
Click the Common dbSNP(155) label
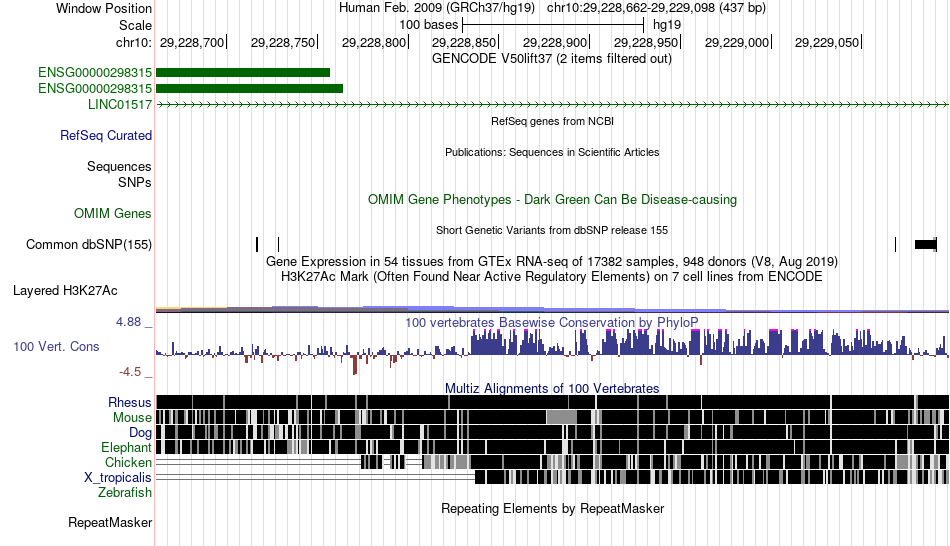point(89,244)
